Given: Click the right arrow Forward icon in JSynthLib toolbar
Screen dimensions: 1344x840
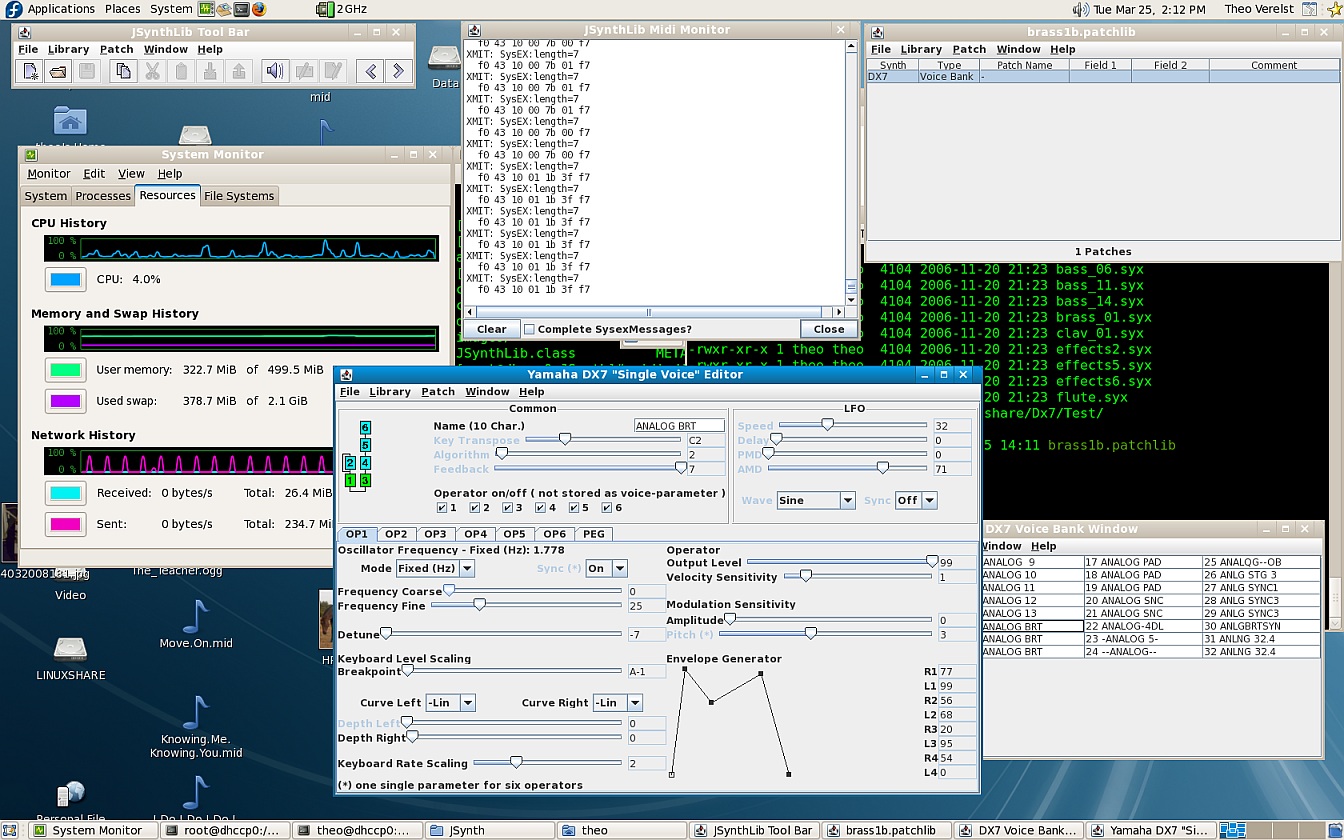Looking at the screenshot, I should (x=398, y=71).
